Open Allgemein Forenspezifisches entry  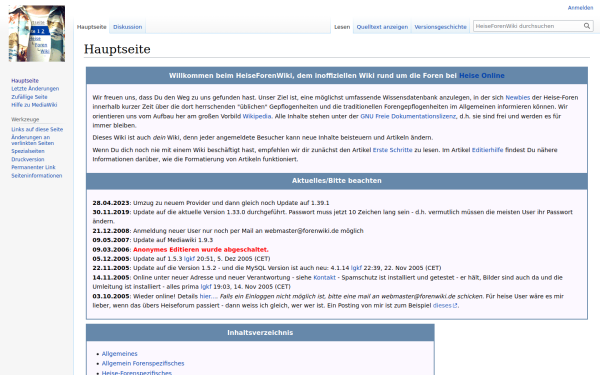click(143, 364)
